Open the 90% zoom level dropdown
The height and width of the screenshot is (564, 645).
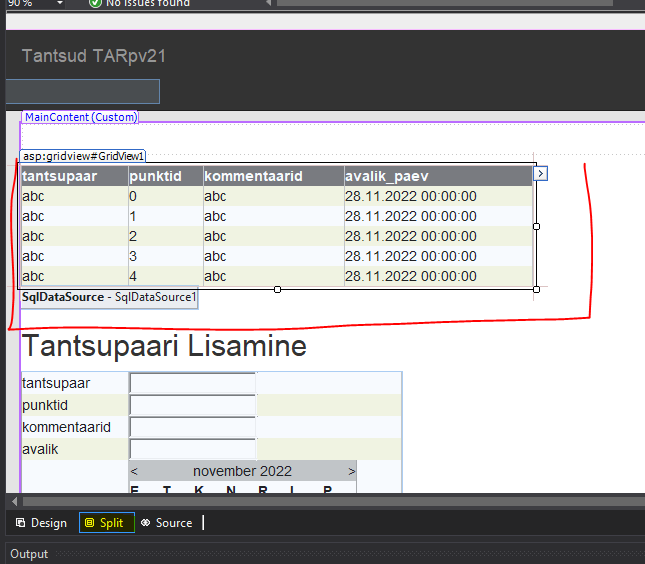59,3
